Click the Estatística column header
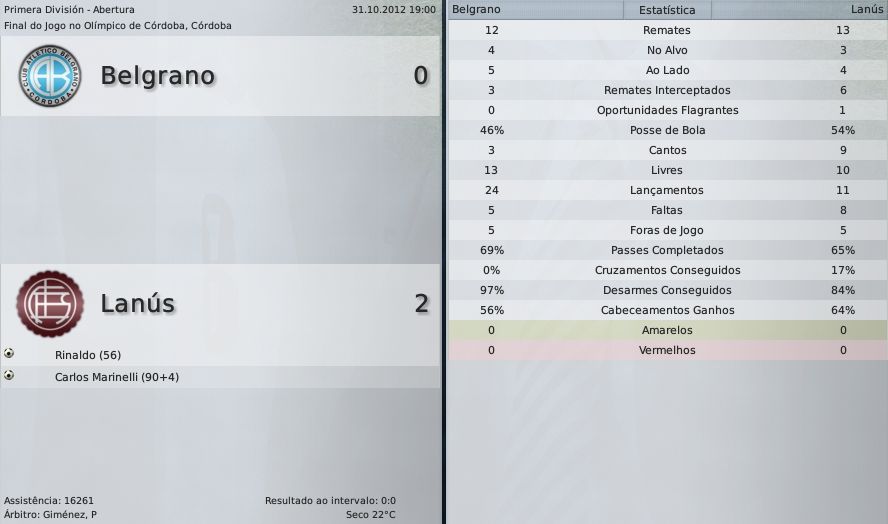Screen dimensions: 888x524 (667, 10)
